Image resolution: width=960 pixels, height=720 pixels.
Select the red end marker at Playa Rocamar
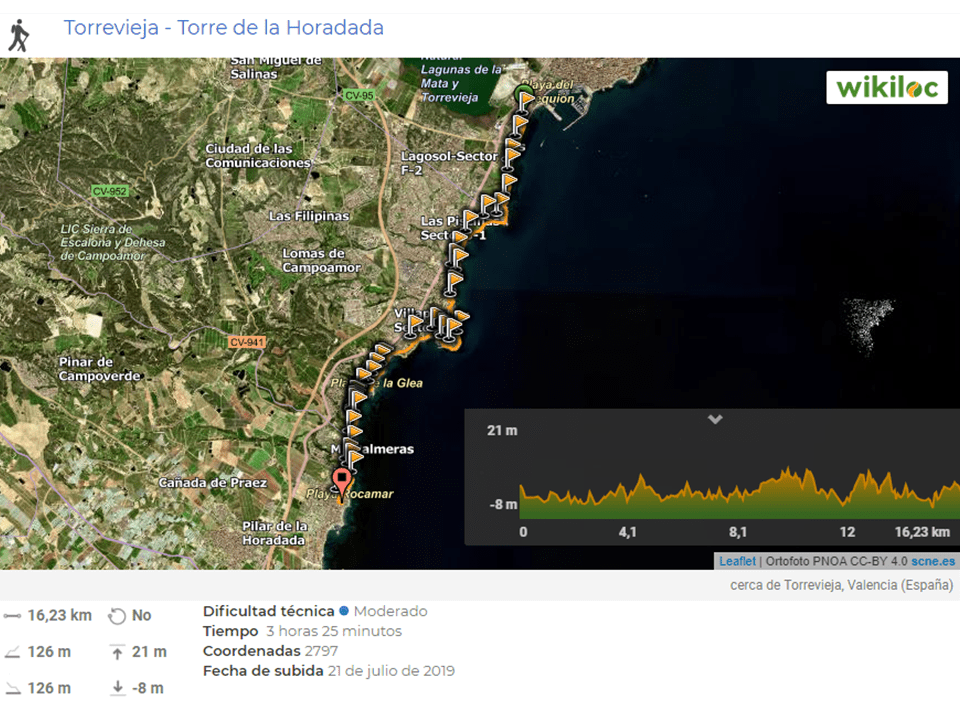pyautogui.click(x=342, y=482)
